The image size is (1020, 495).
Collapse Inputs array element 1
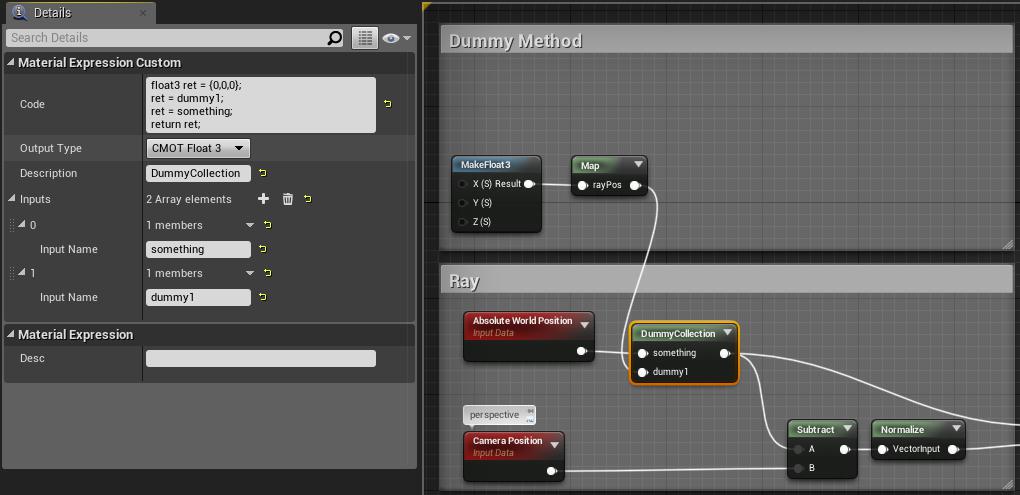pyautogui.click(x=22, y=273)
